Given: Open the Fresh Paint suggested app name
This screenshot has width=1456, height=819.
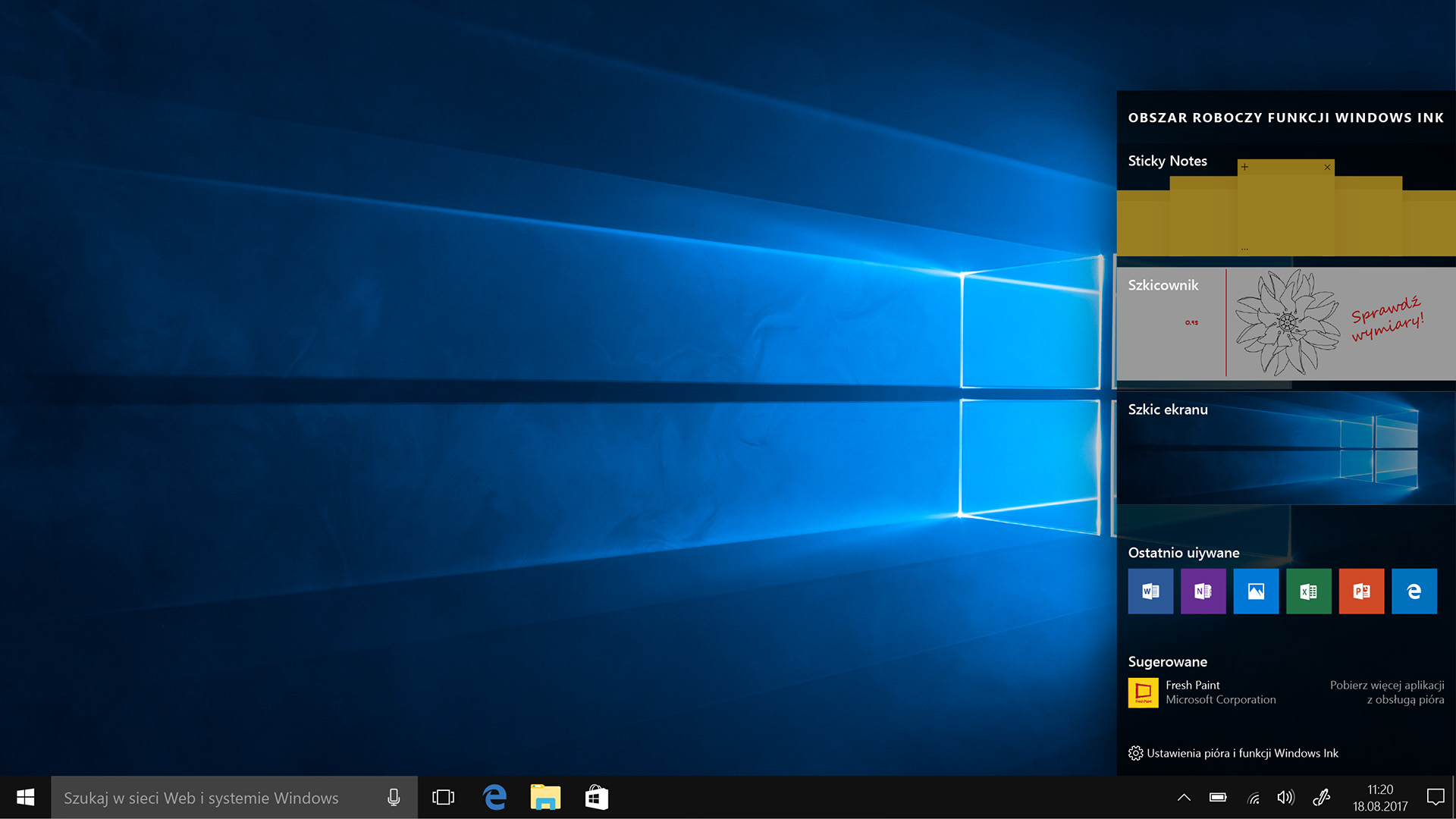Looking at the screenshot, I should (1192, 685).
